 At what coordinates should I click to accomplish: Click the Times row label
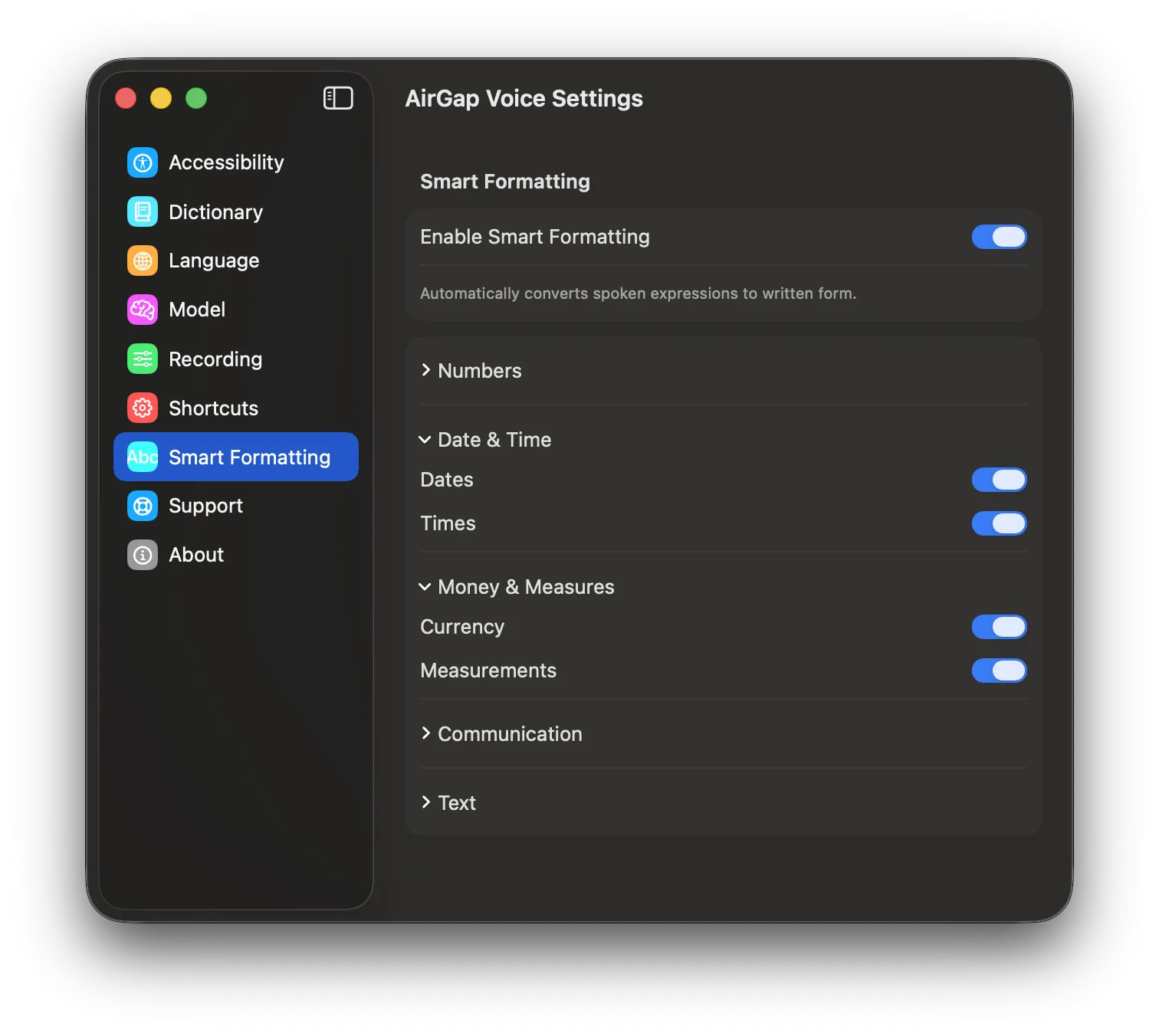pyautogui.click(x=448, y=523)
